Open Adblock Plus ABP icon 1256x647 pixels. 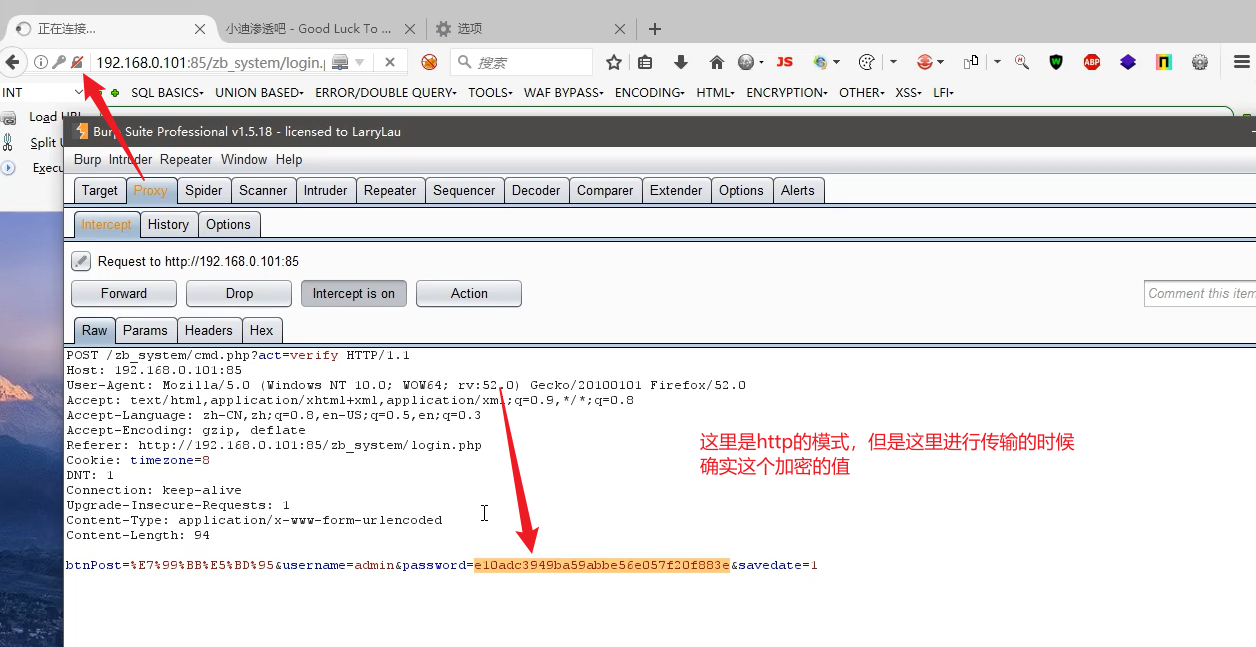(x=1092, y=62)
